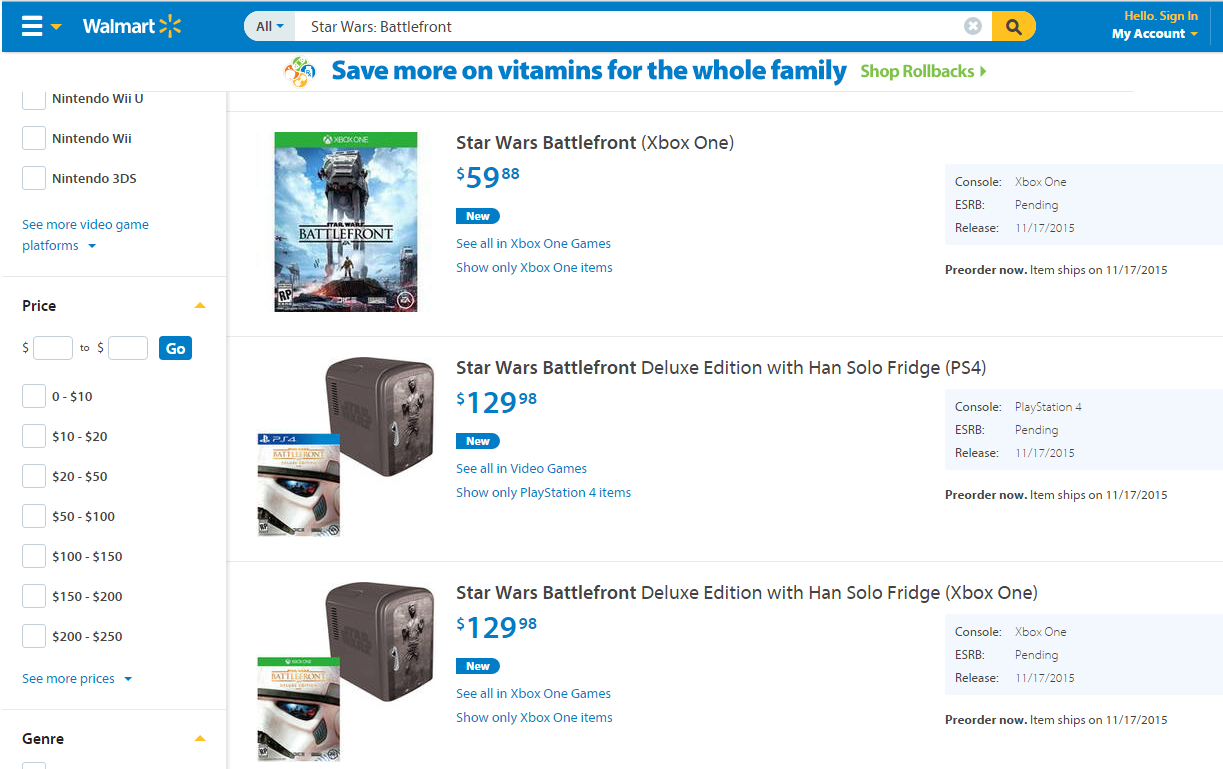Click Show only PlayStation 4 items
This screenshot has width=1223, height=769.
pyautogui.click(x=543, y=493)
